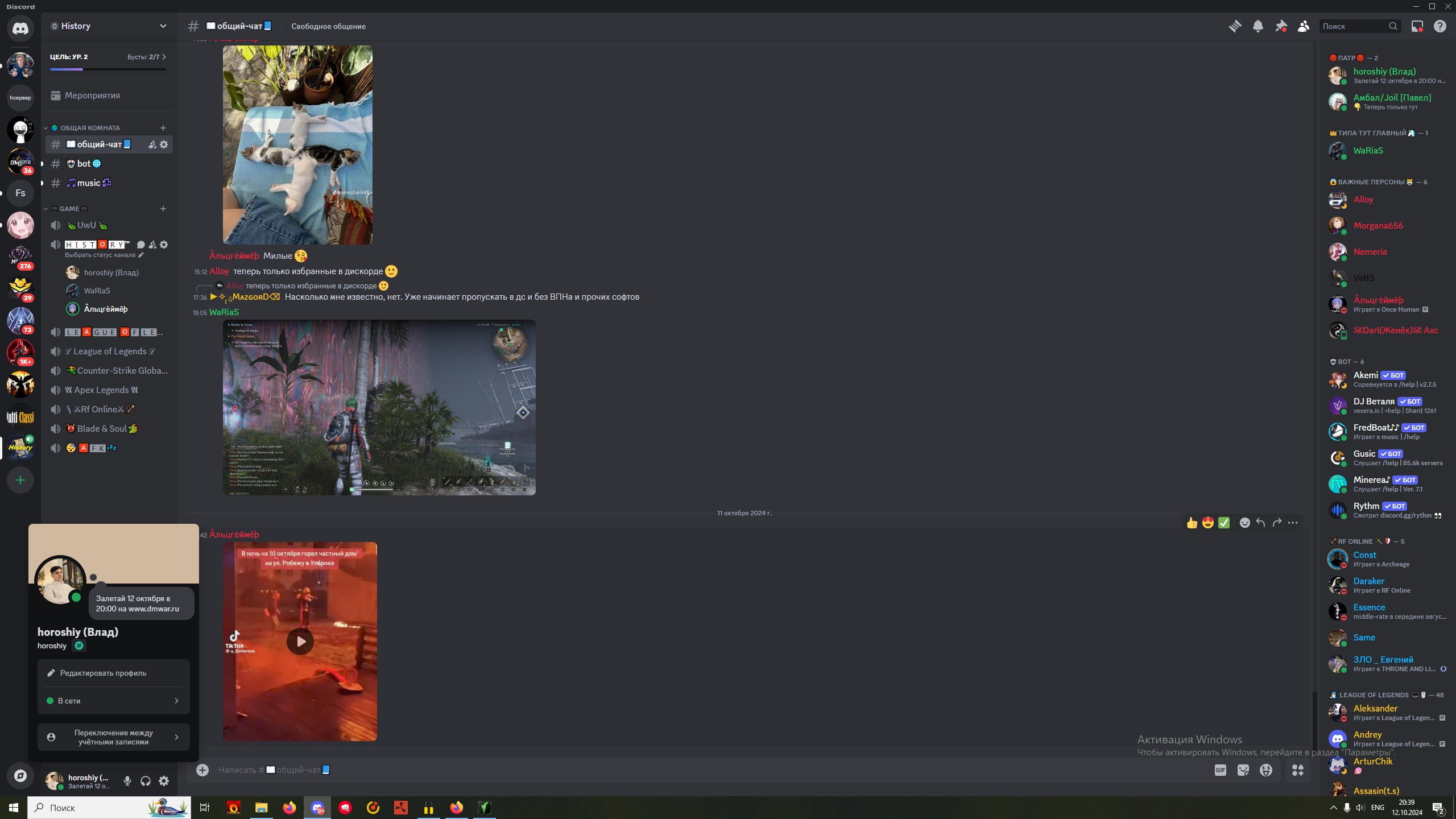Add thumbs up reaction to message
Screen dimensions: 1456x819
click(1192, 523)
